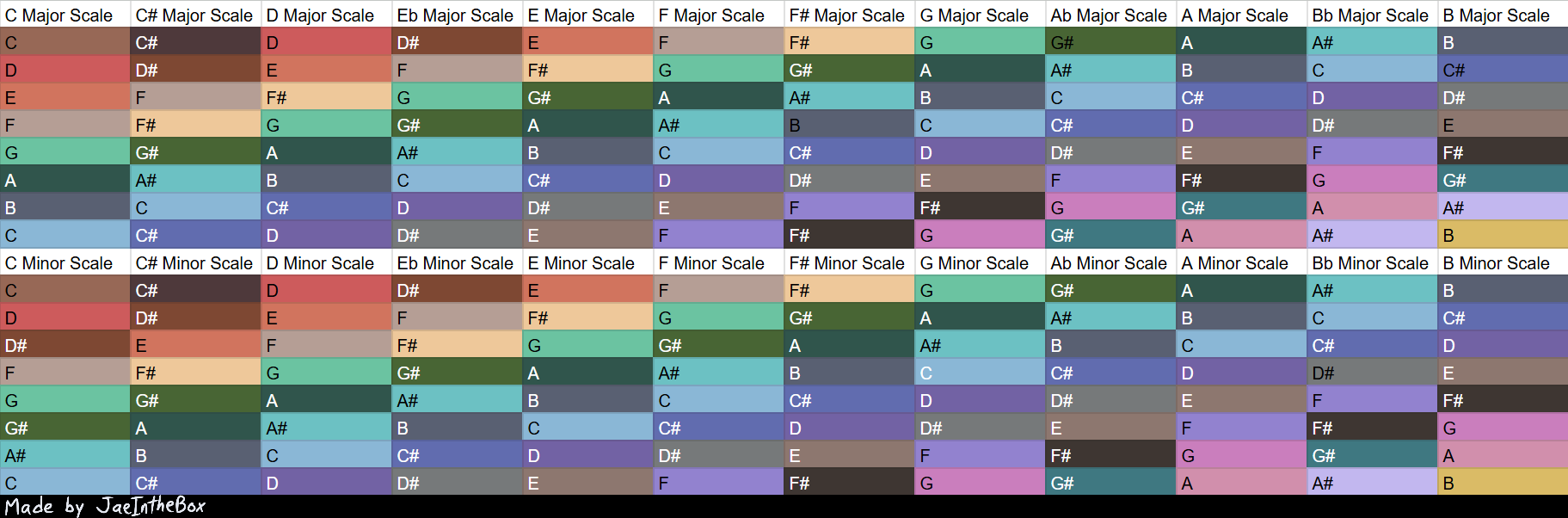1568x518 pixels.
Task: Click the dark F# cell in G Major Scale
Action: (x=980, y=207)
